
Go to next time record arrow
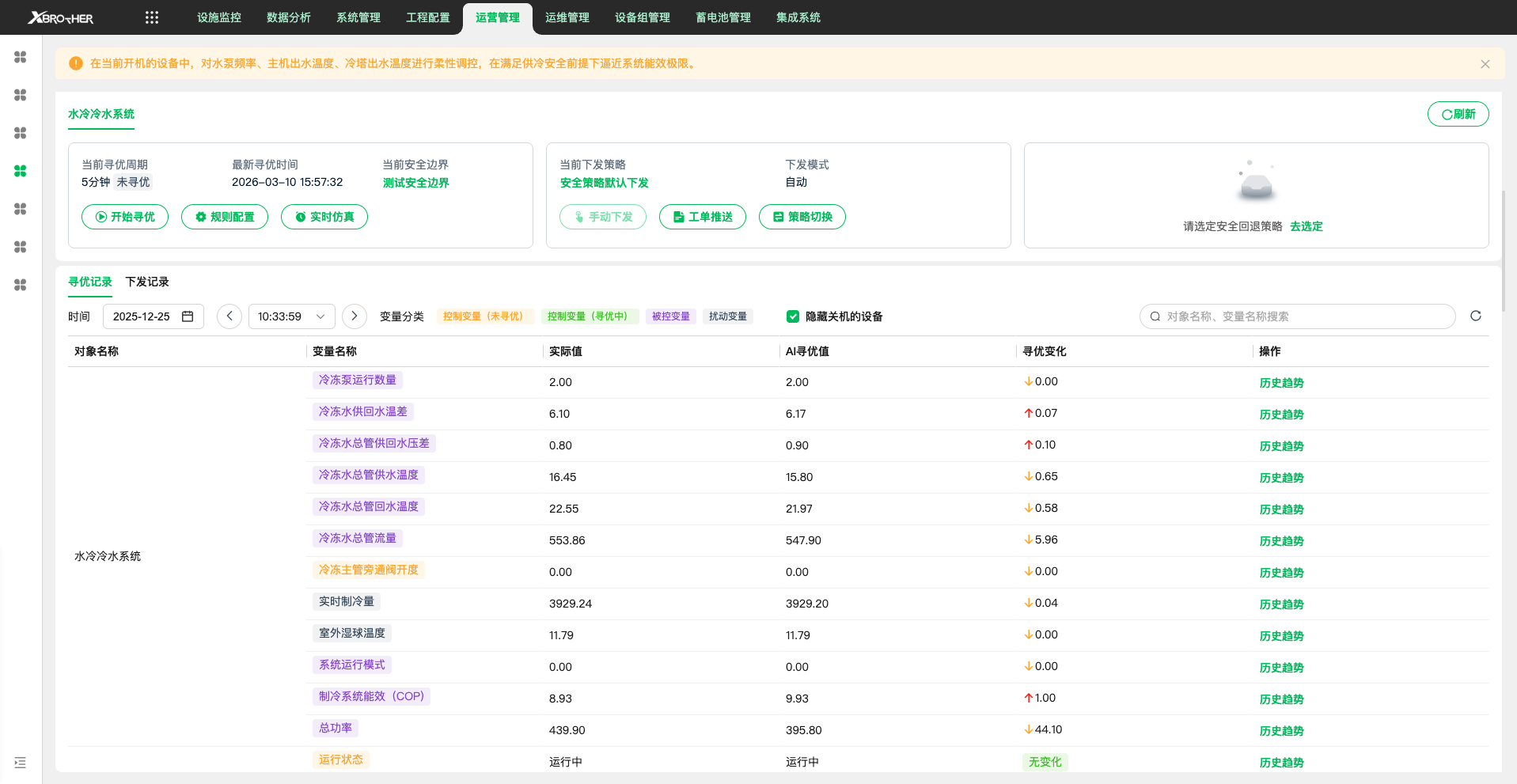pyautogui.click(x=355, y=316)
